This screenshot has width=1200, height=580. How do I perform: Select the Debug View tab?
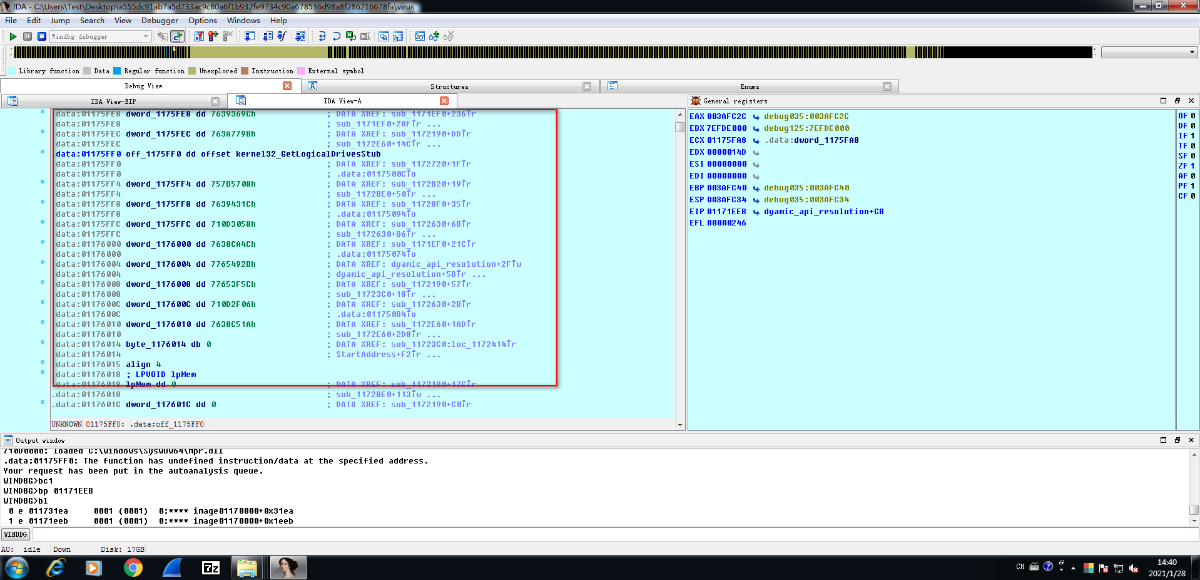[149, 87]
